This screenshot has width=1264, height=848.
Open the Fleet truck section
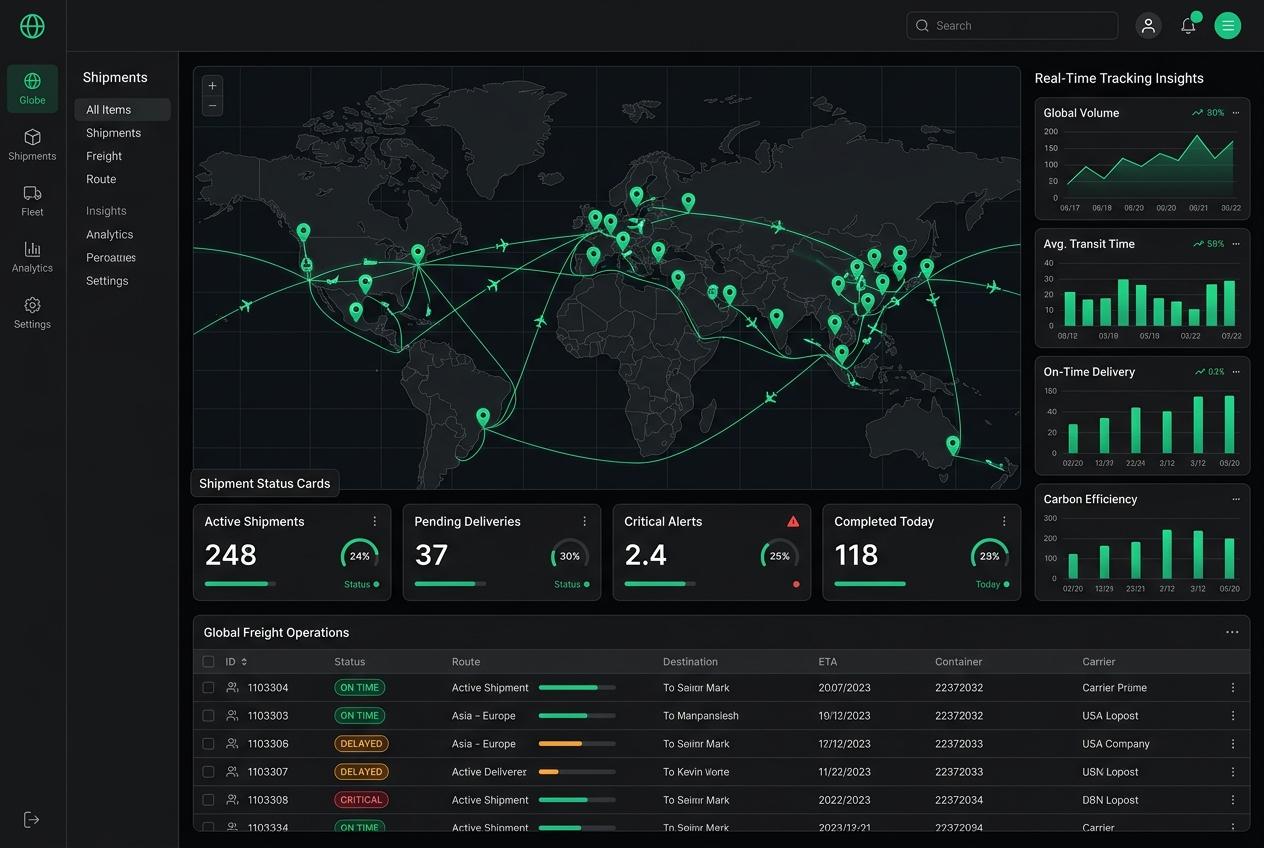tap(32, 200)
